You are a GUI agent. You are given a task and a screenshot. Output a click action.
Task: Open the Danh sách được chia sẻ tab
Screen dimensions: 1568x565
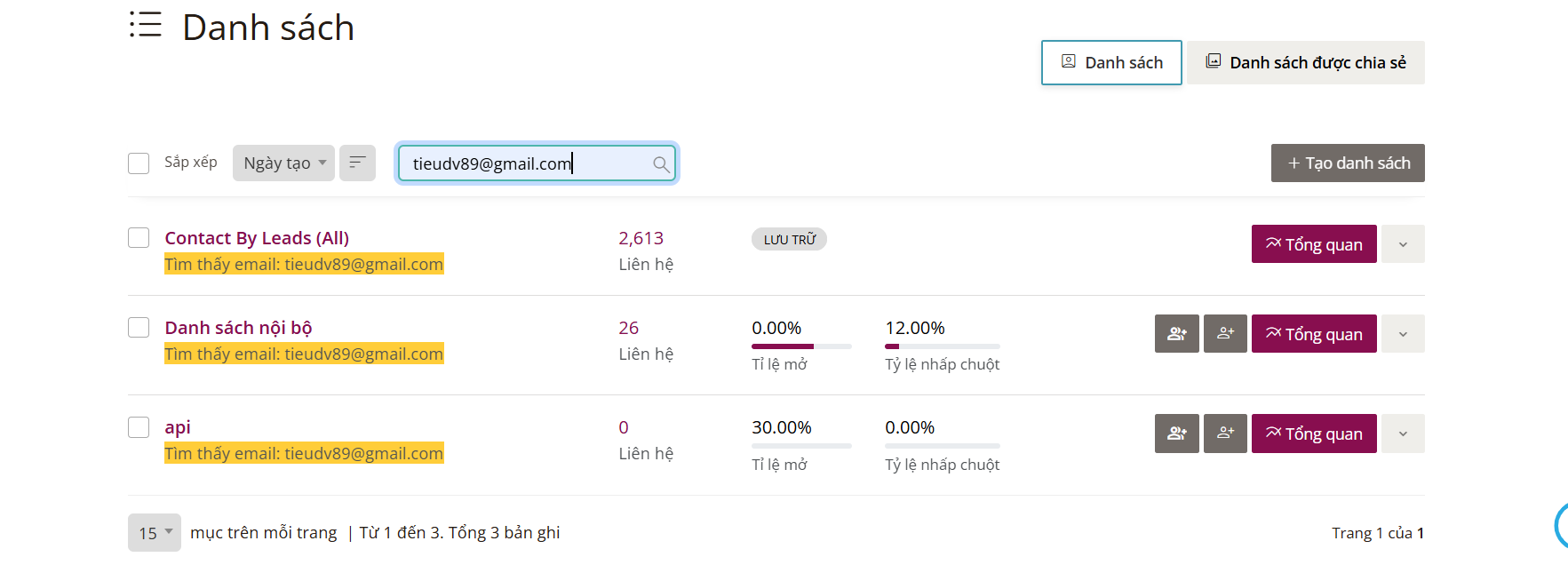tap(1305, 63)
